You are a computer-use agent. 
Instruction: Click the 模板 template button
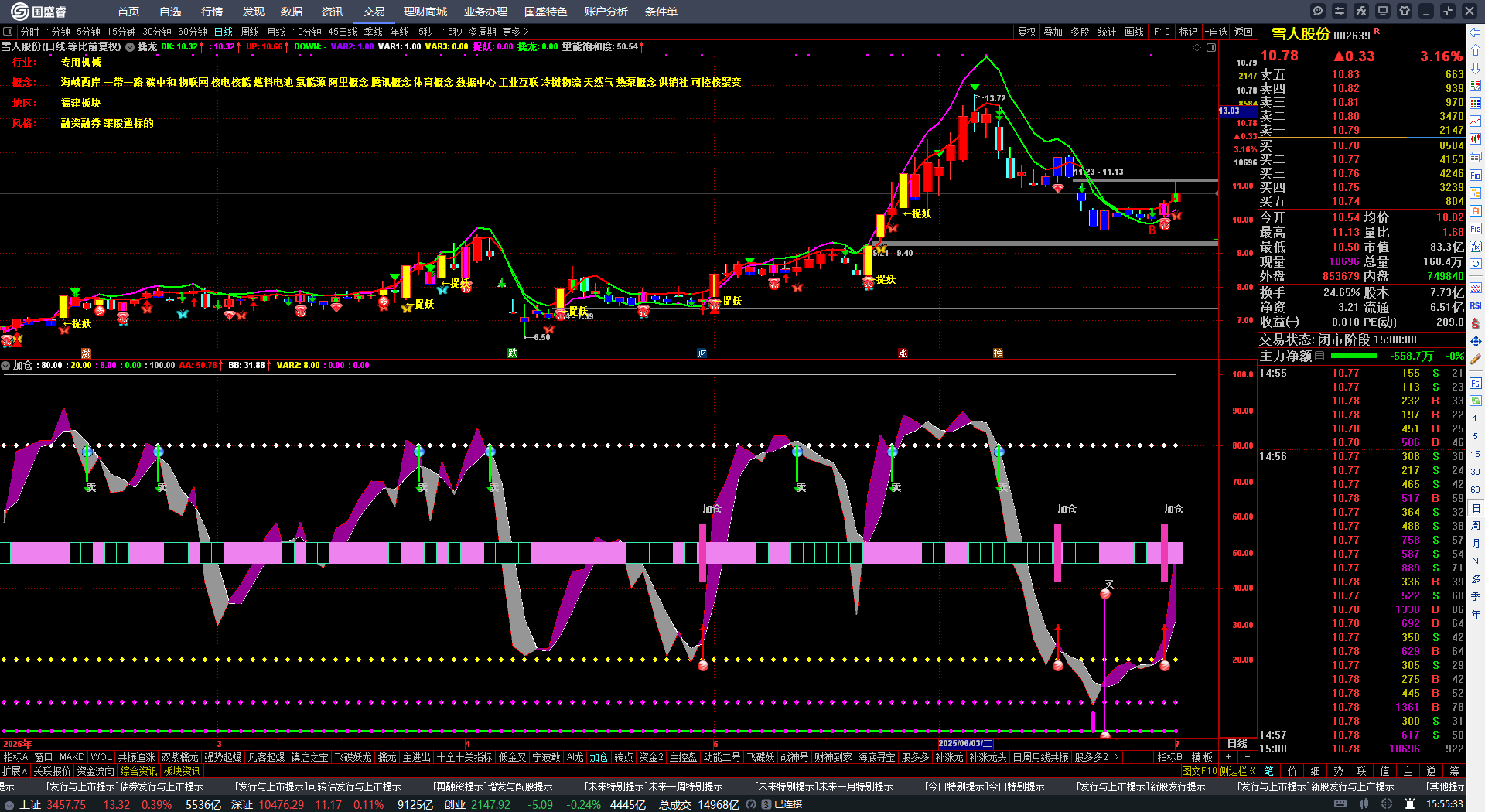1203,757
